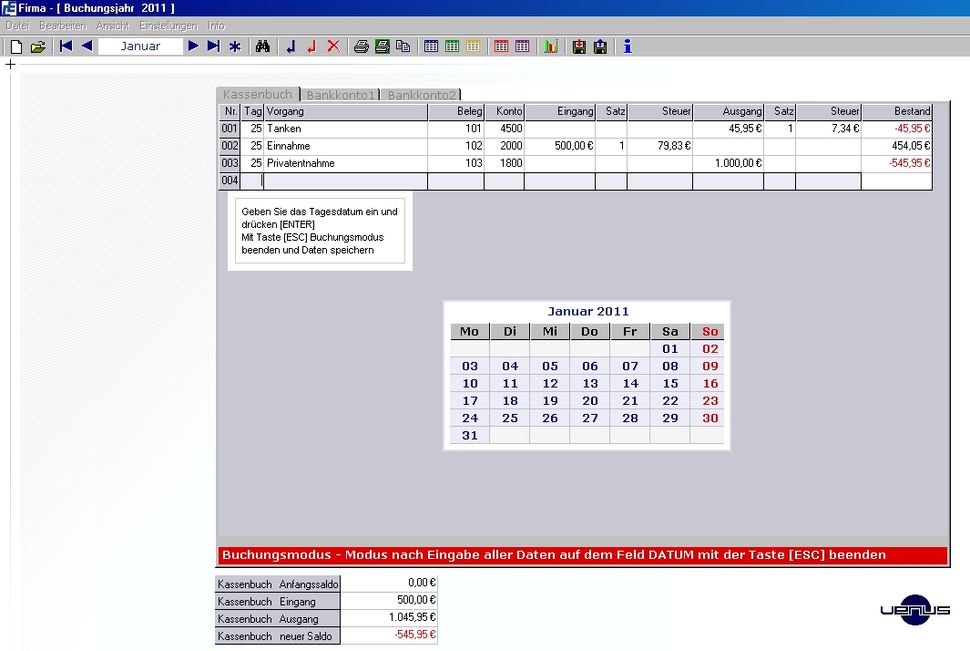
Task: Click the Eingang column header
Action: (x=560, y=111)
